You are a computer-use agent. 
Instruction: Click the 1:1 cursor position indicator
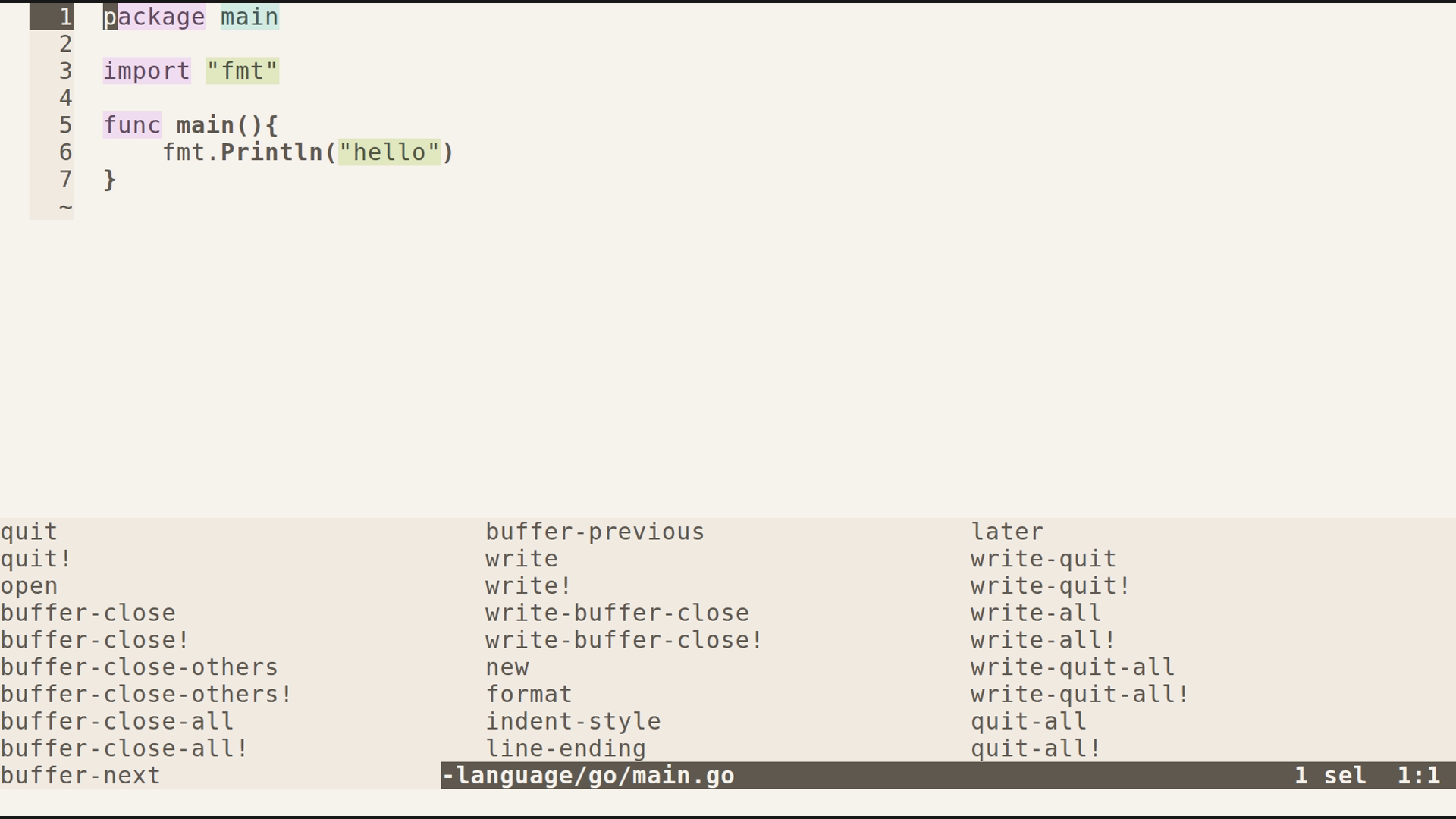coord(1418,776)
